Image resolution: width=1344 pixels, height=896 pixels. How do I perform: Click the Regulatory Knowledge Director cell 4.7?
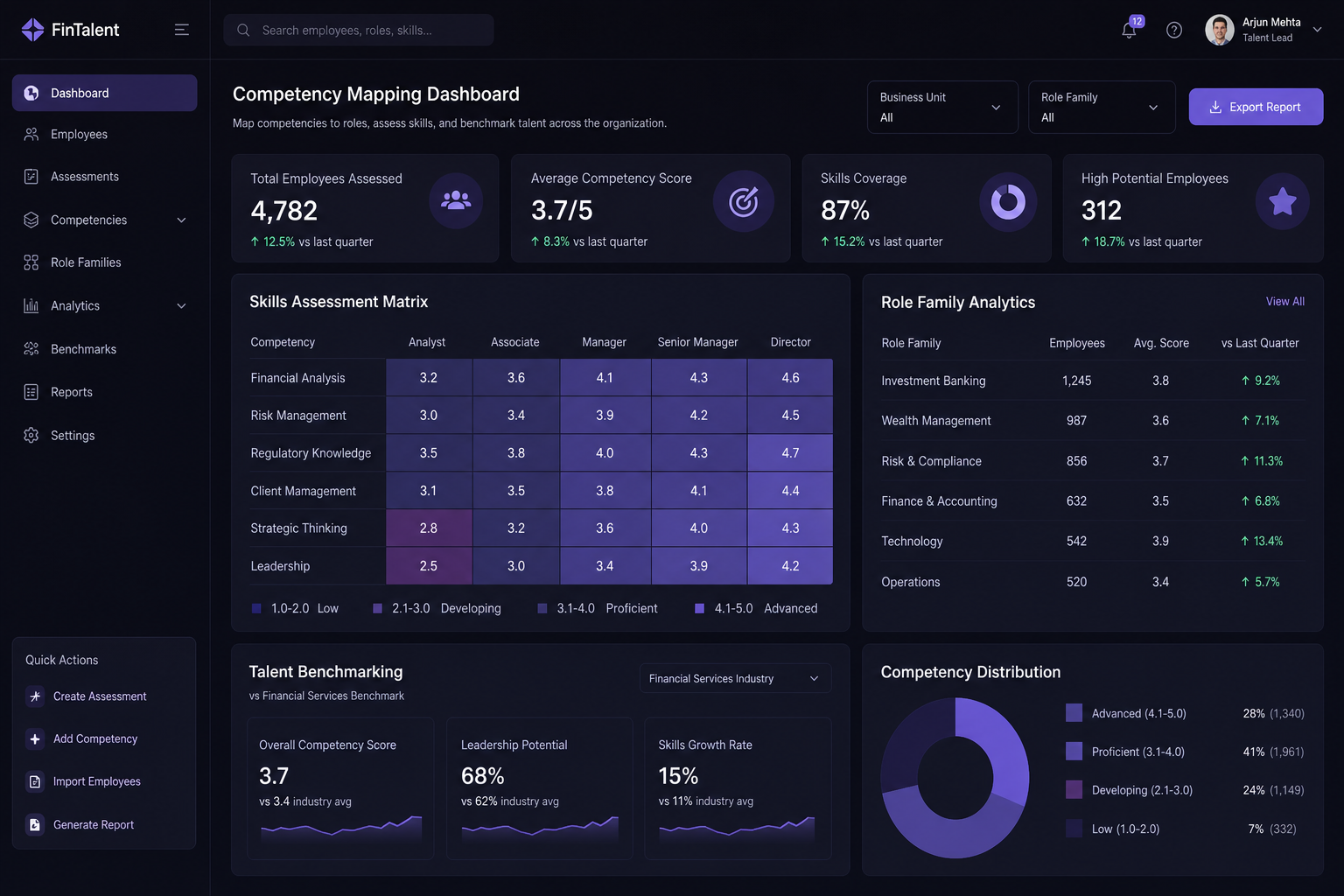click(x=790, y=453)
